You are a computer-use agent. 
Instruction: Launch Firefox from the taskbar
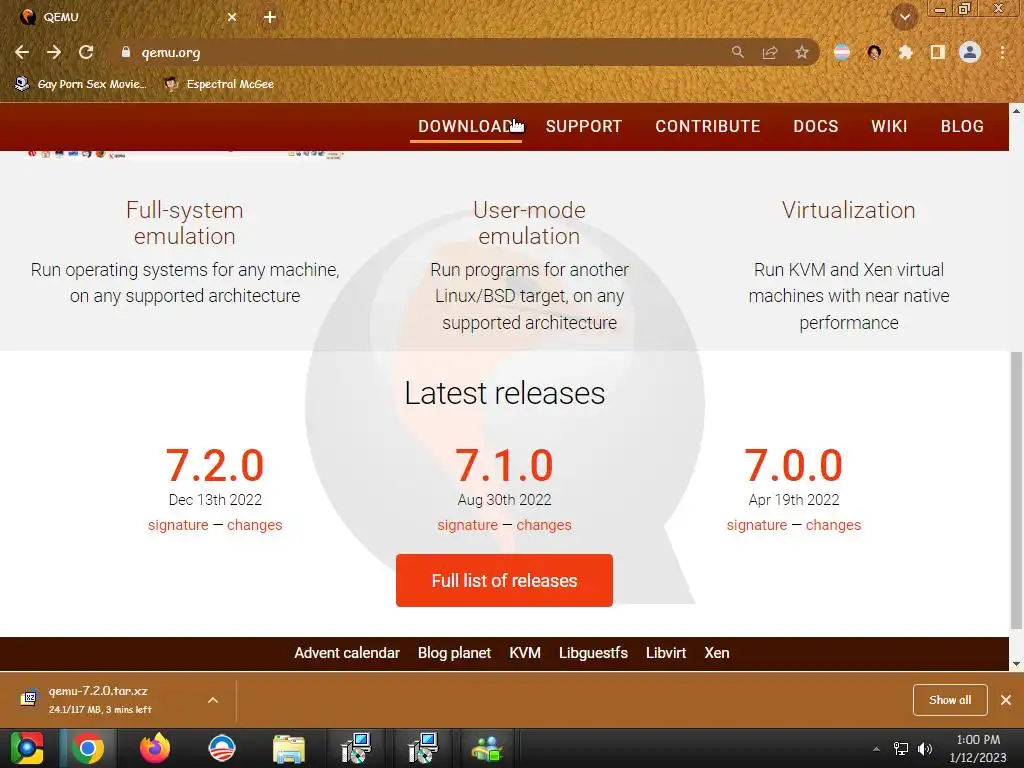coord(155,748)
